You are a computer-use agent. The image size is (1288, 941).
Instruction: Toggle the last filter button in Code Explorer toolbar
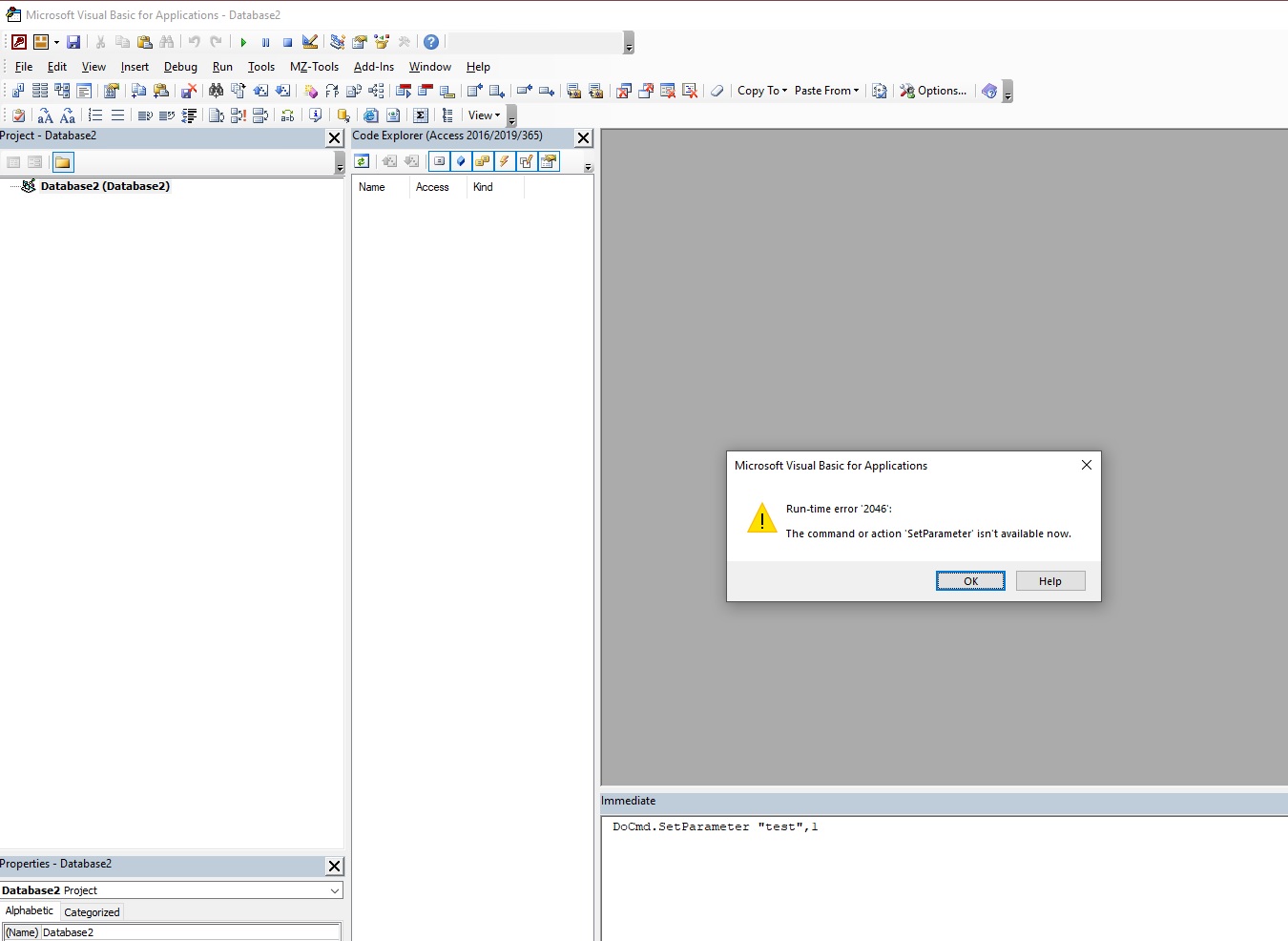tap(549, 161)
